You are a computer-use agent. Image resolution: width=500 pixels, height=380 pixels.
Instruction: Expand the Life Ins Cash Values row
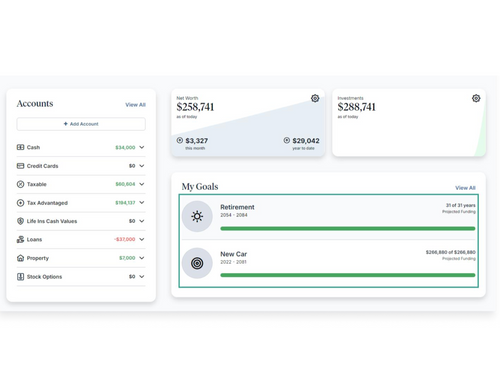click(x=142, y=221)
